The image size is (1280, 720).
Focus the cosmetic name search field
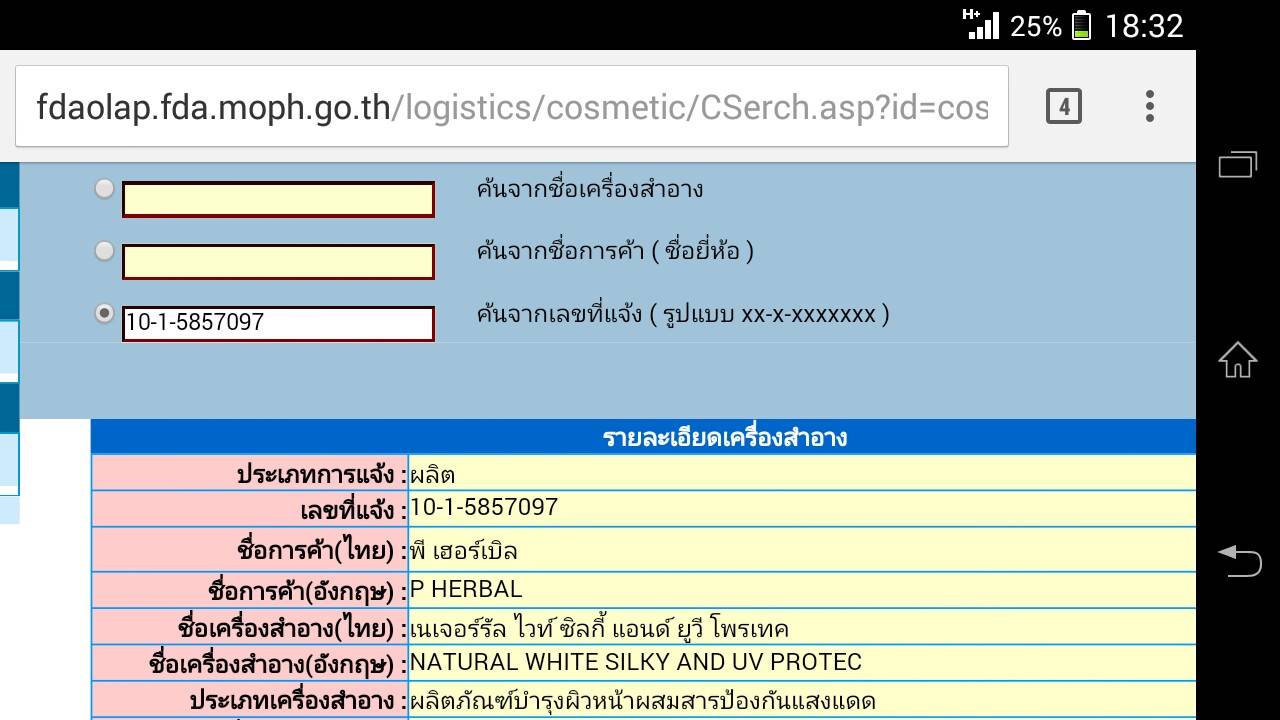coord(278,199)
